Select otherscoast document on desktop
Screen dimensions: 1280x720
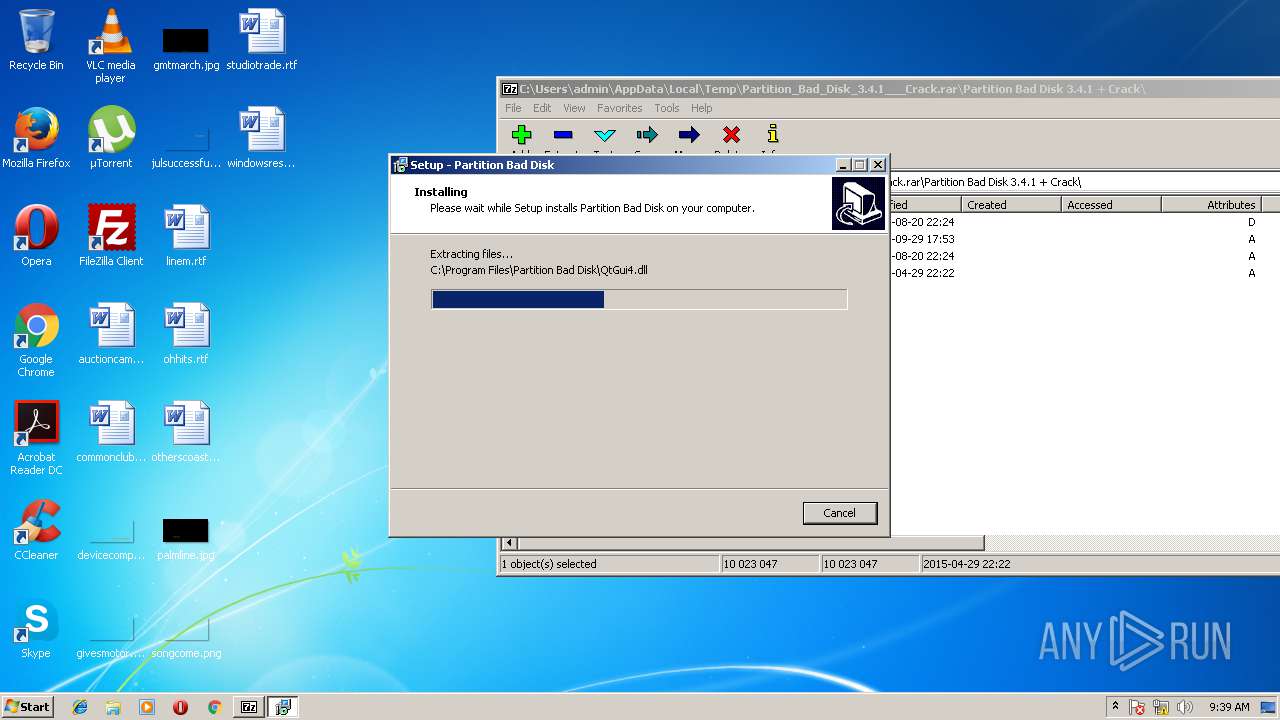[186, 432]
